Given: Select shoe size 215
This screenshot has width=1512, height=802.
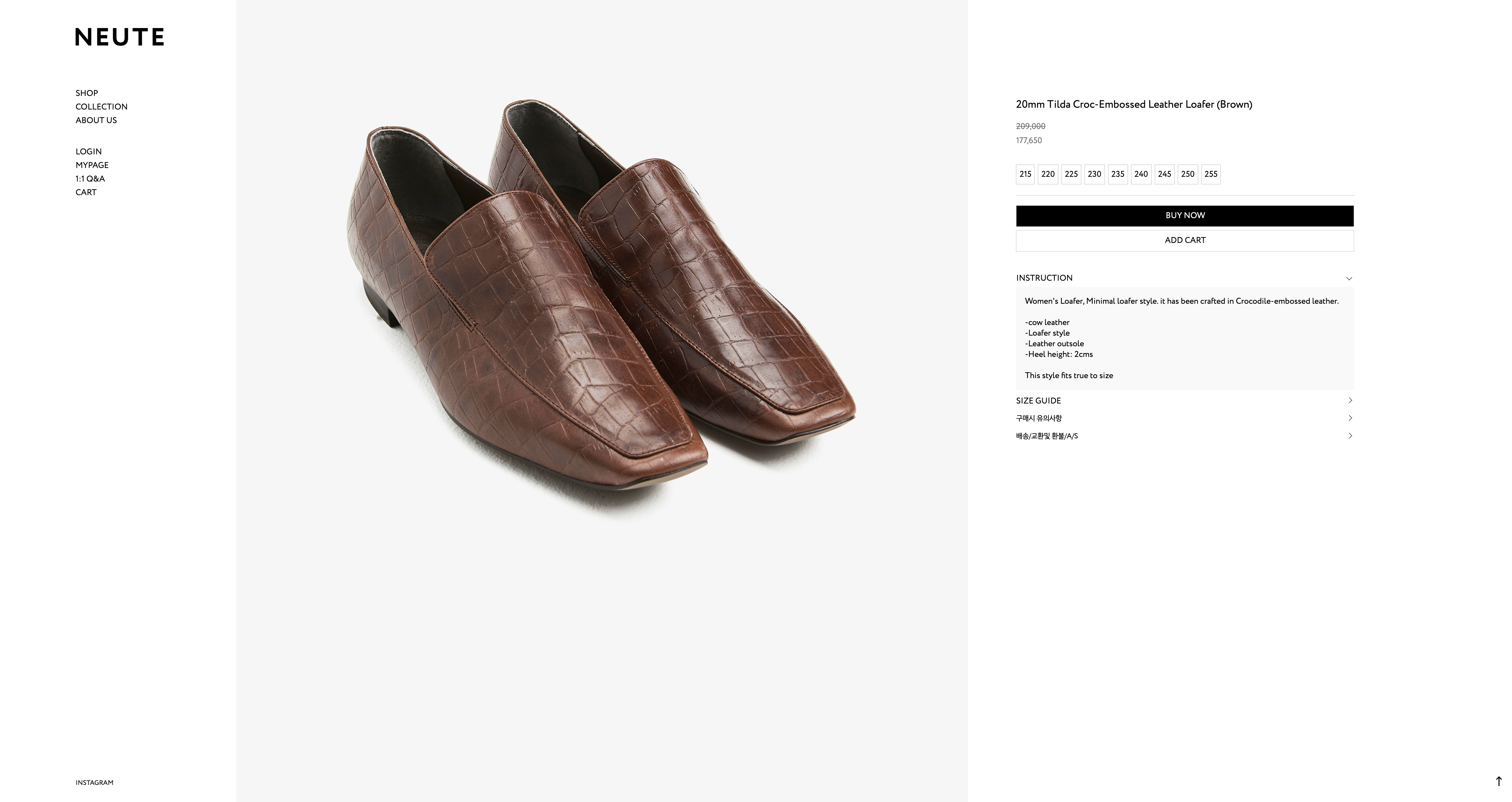Looking at the screenshot, I should click(x=1025, y=174).
